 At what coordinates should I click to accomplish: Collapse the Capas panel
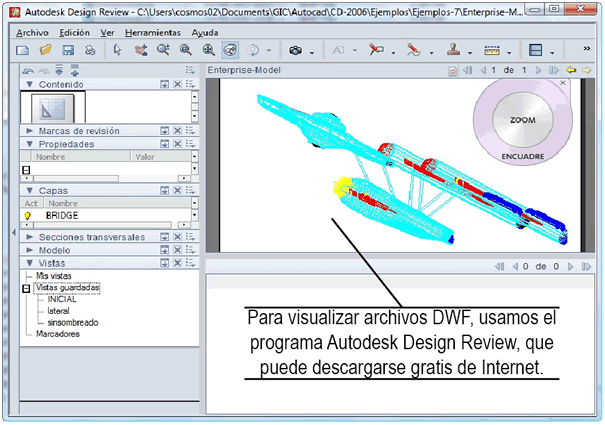coord(31,190)
